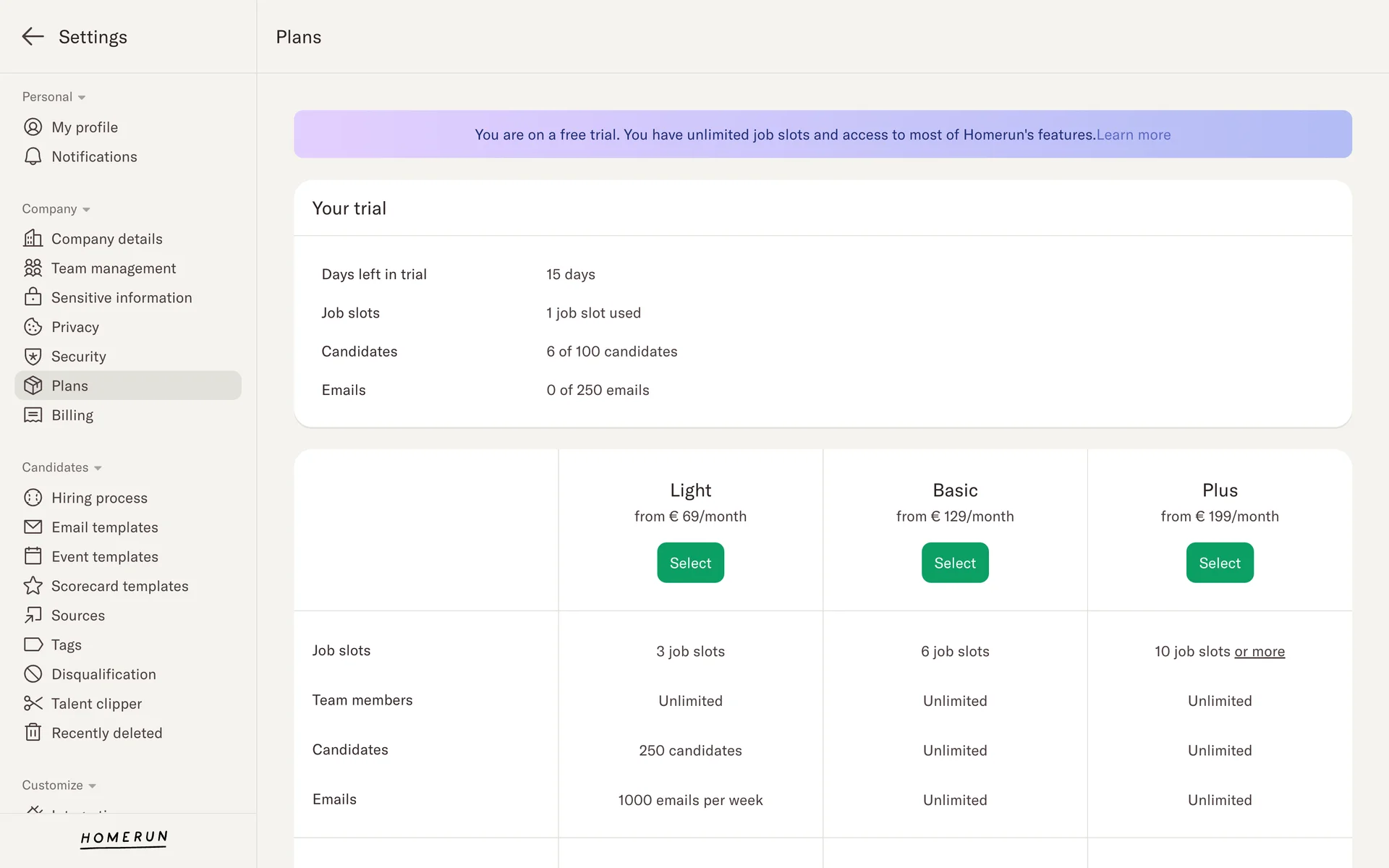Select the Light plan
The width and height of the screenshot is (1389, 868).
coord(690,563)
